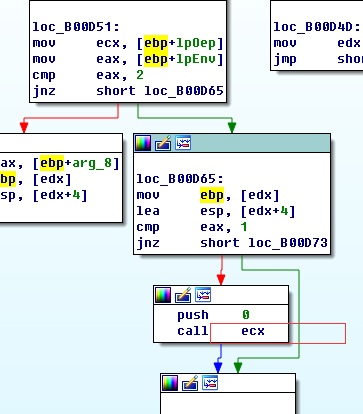Click color icon in loc_B00D65 node header
The height and width of the screenshot is (414, 363).
pos(143,143)
